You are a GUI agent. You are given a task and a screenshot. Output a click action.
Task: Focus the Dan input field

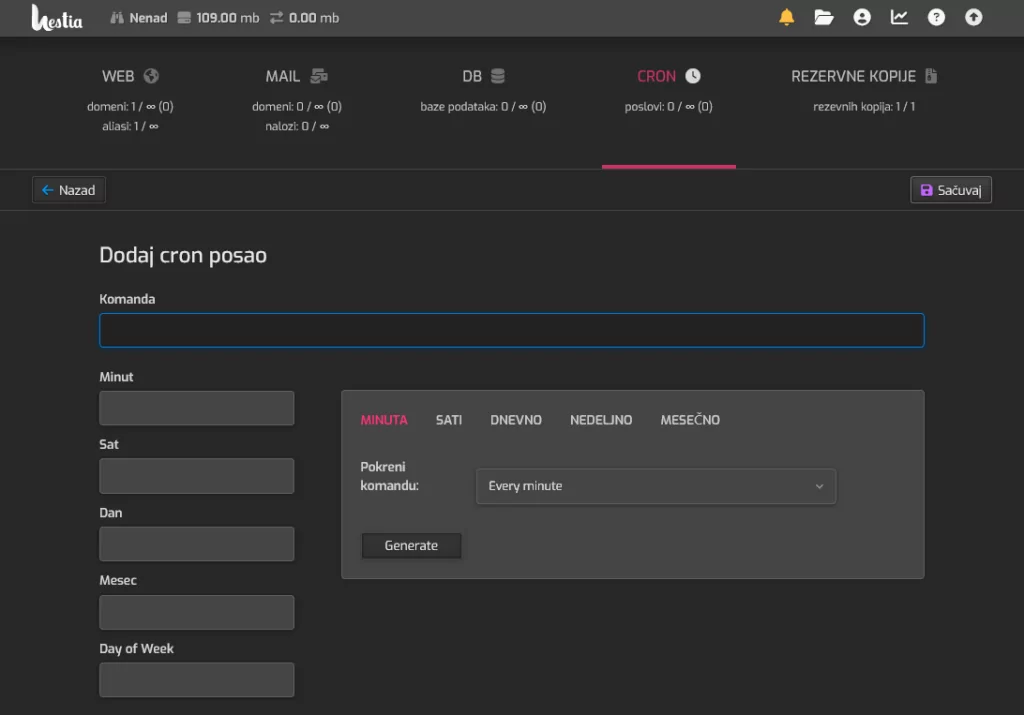(x=197, y=544)
